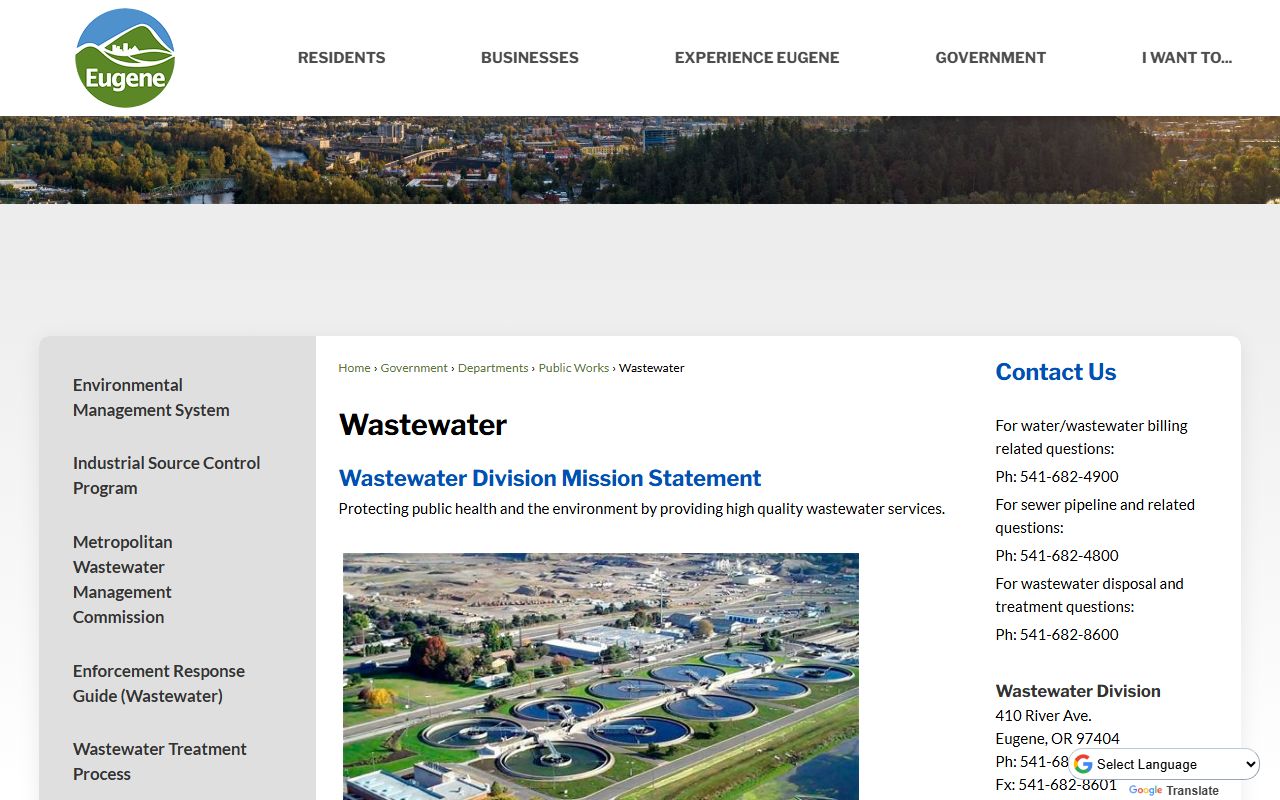Open Enforcement Response Guide (Wastewater) link
1280x800 pixels.
coord(159,683)
